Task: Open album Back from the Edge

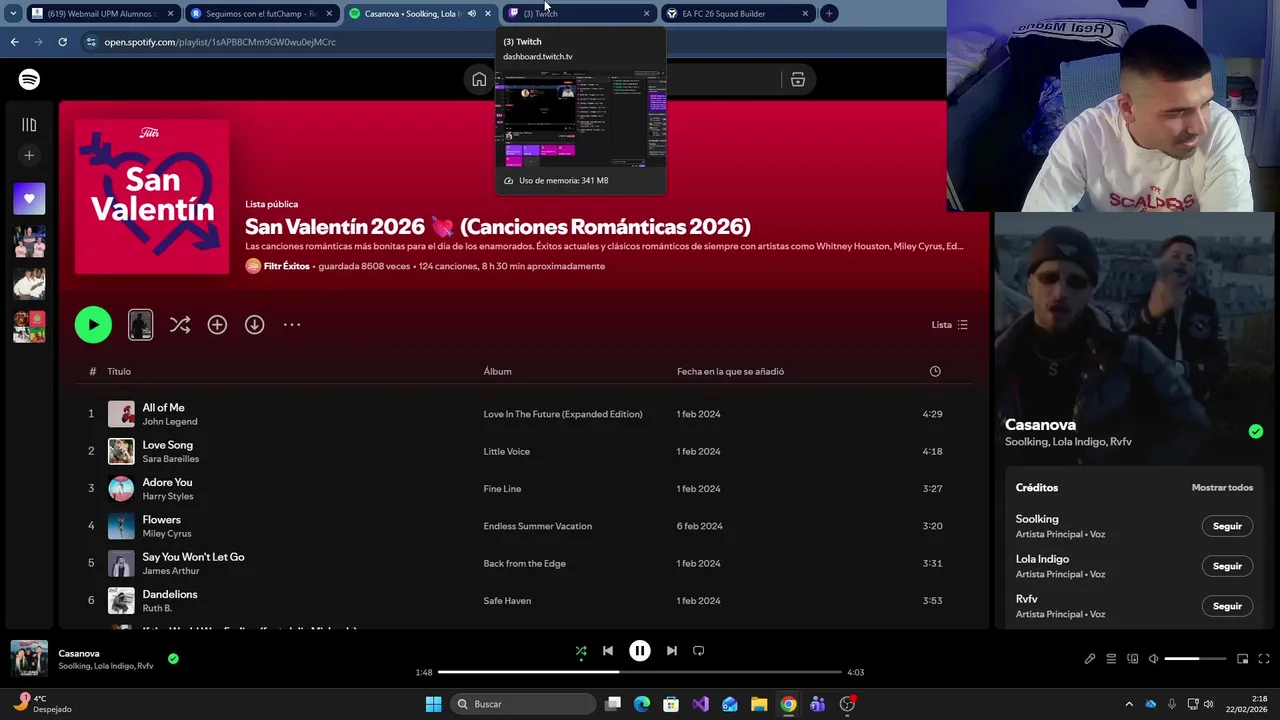Action: pyautogui.click(x=524, y=563)
